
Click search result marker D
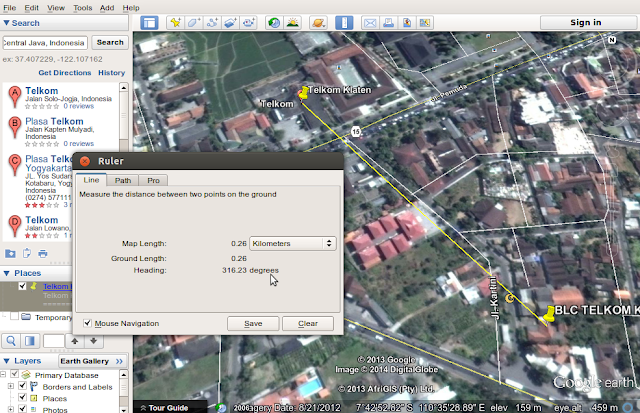point(15,226)
